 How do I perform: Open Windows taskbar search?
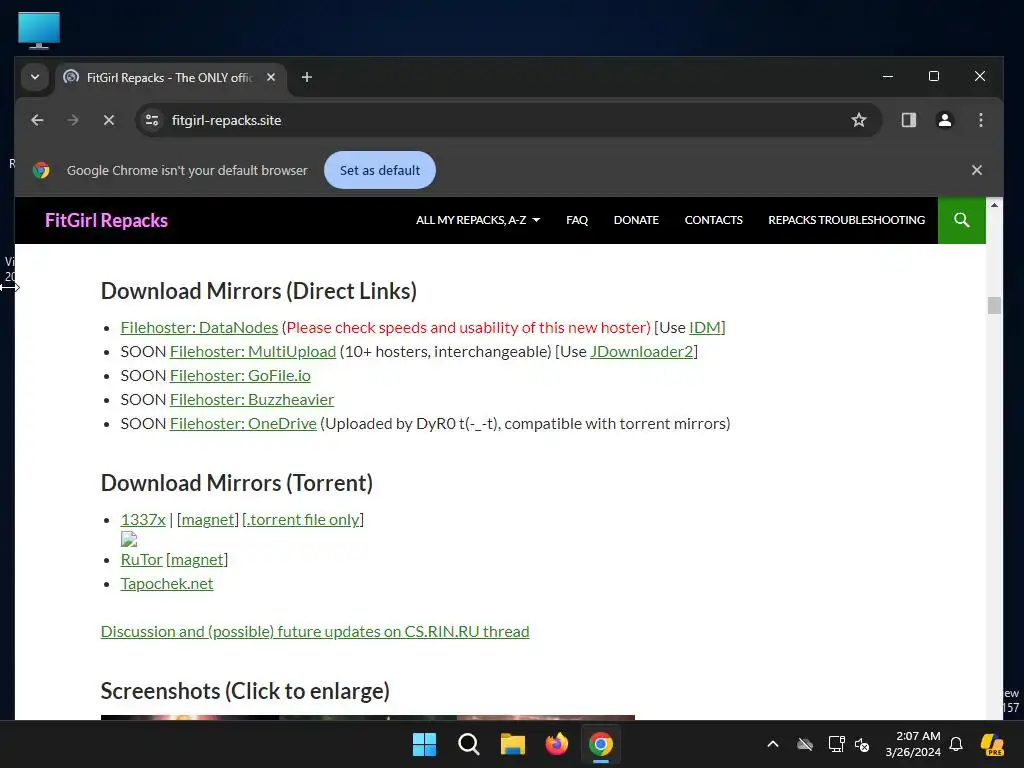(468, 744)
